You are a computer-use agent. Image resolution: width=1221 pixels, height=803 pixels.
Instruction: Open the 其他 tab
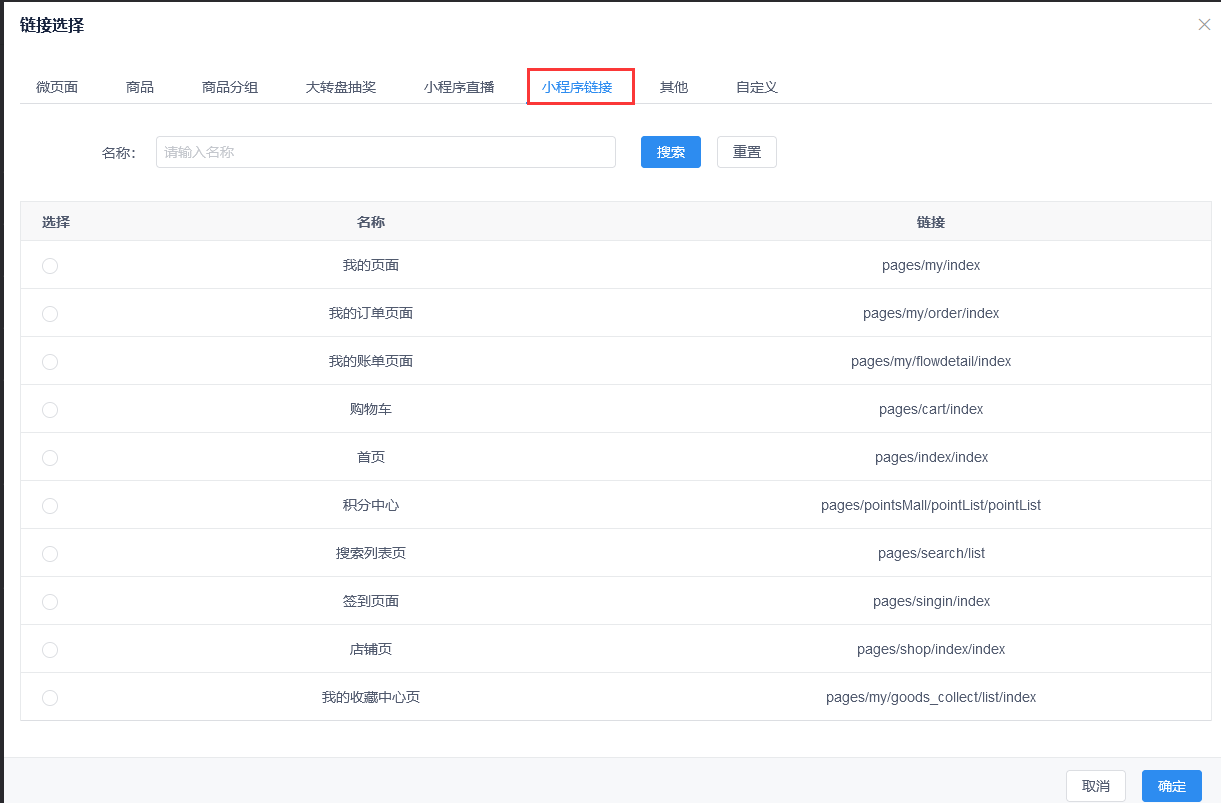[674, 87]
